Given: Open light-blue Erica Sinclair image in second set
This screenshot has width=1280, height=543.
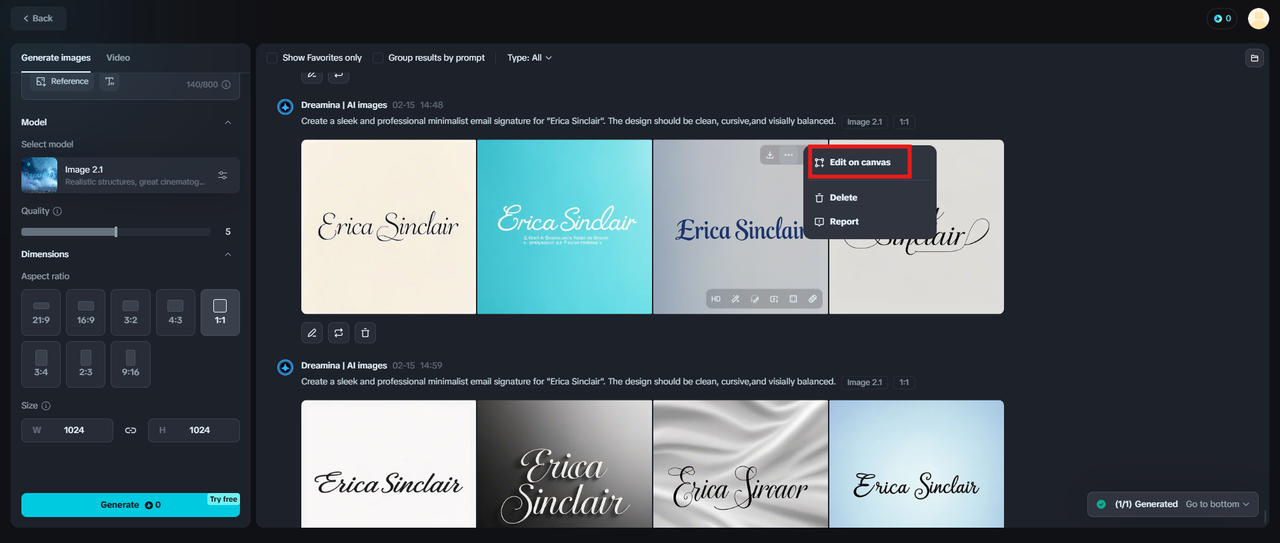Looking at the screenshot, I should [916, 463].
